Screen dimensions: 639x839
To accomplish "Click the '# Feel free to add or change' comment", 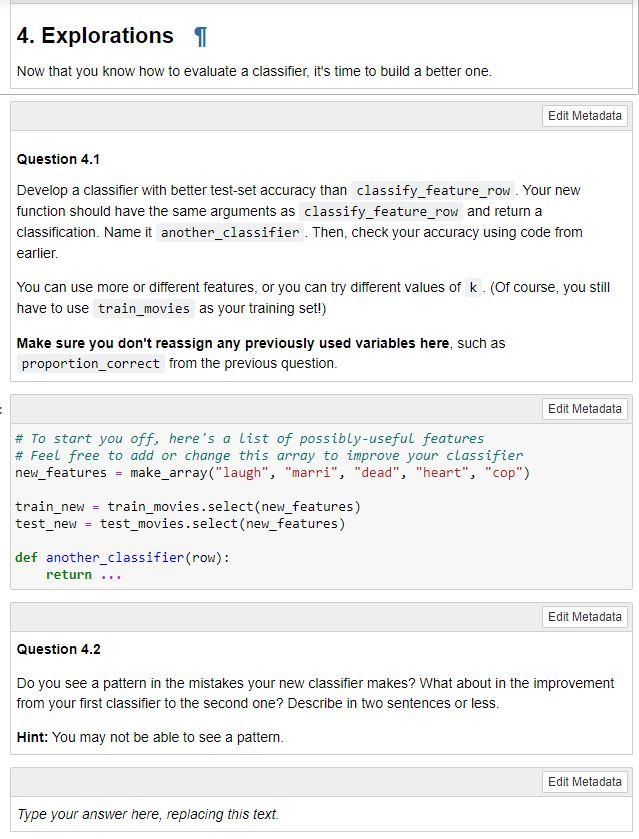I will (x=269, y=456).
